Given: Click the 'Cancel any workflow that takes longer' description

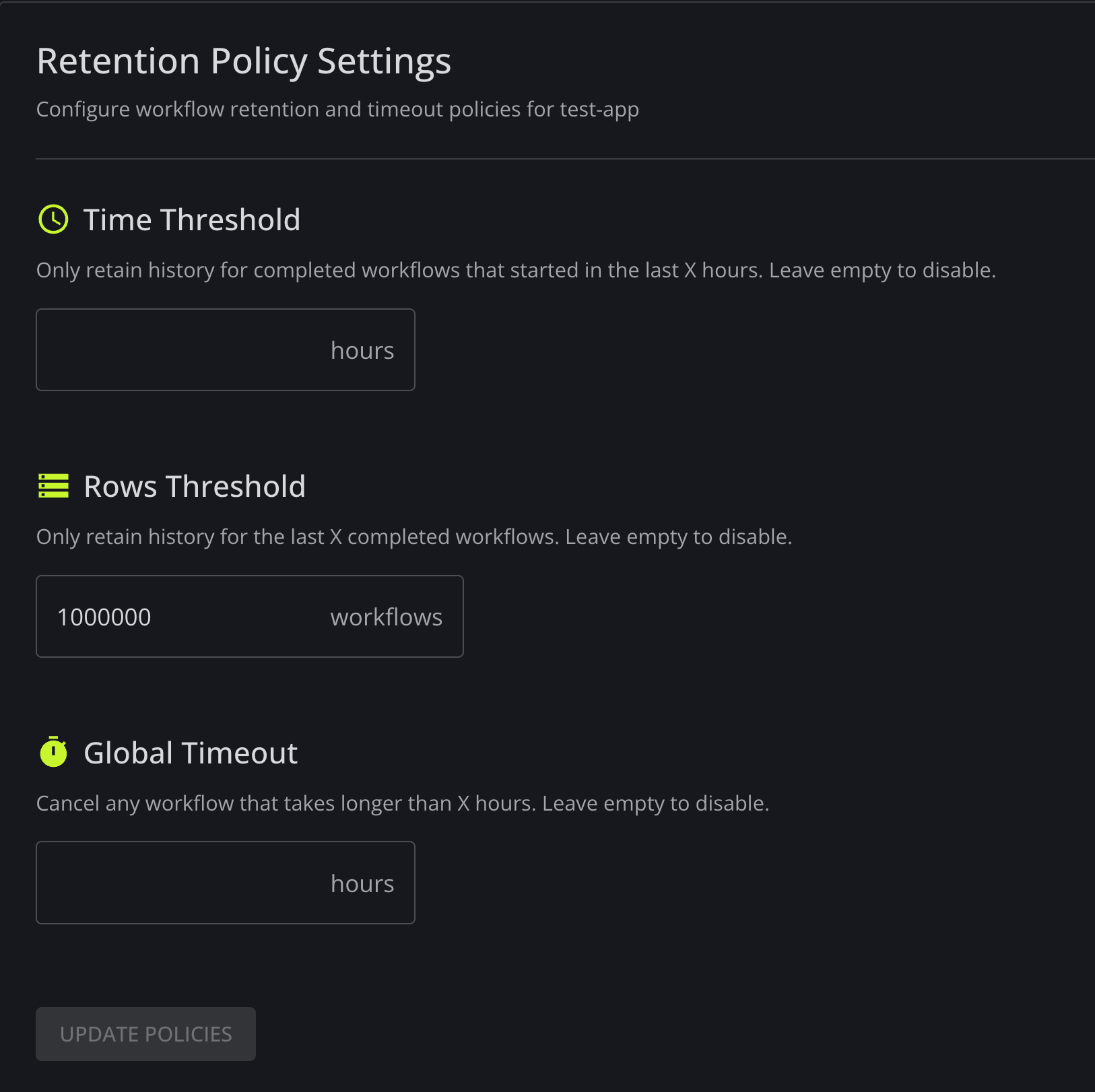Looking at the screenshot, I should click(x=403, y=804).
